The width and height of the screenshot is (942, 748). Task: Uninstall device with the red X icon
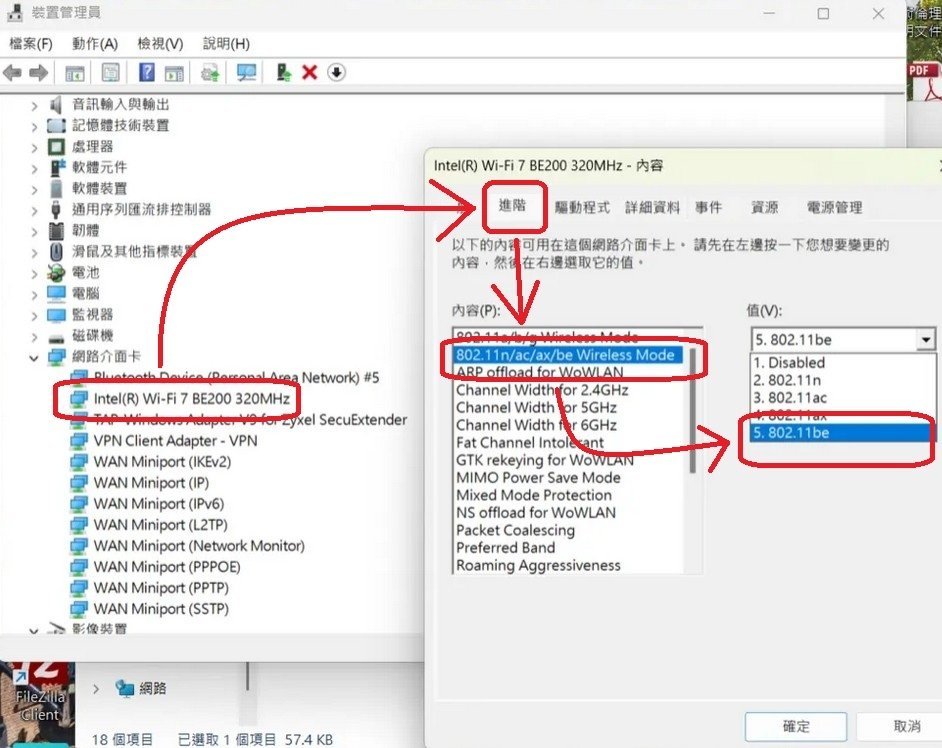[309, 73]
